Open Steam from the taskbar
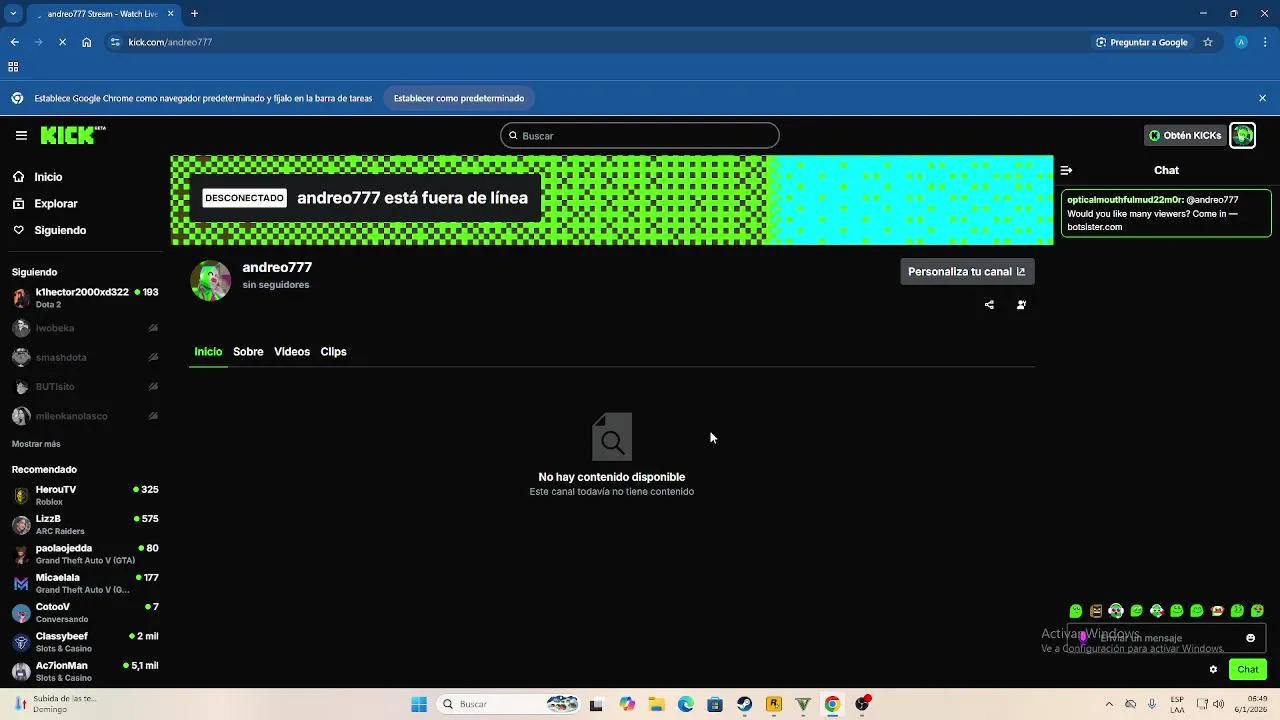 coord(745,704)
